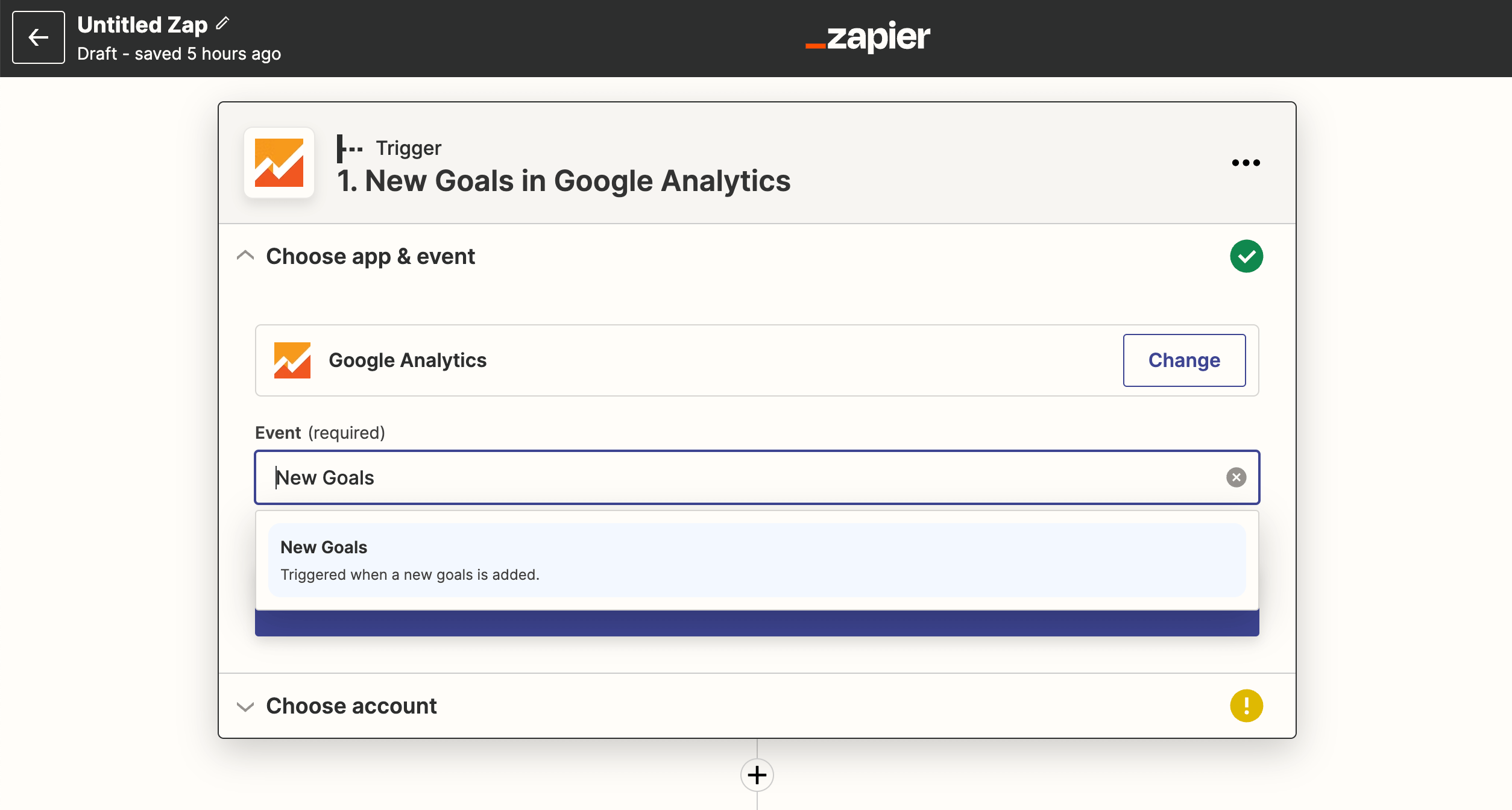Click the Google Analytics app icon in trigger header
1512x810 pixels.
pyautogui.click(x=279, y=163)
